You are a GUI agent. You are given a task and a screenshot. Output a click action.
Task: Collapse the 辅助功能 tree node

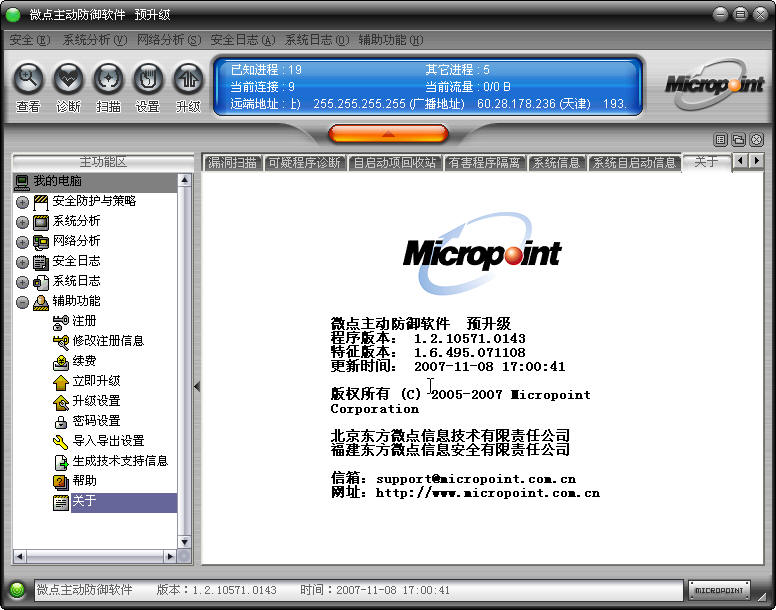[22, 302]
